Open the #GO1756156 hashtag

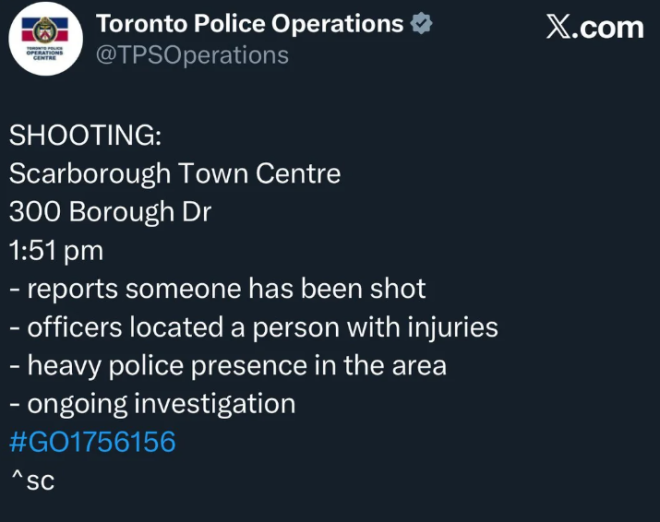click(x=92, y=442)
